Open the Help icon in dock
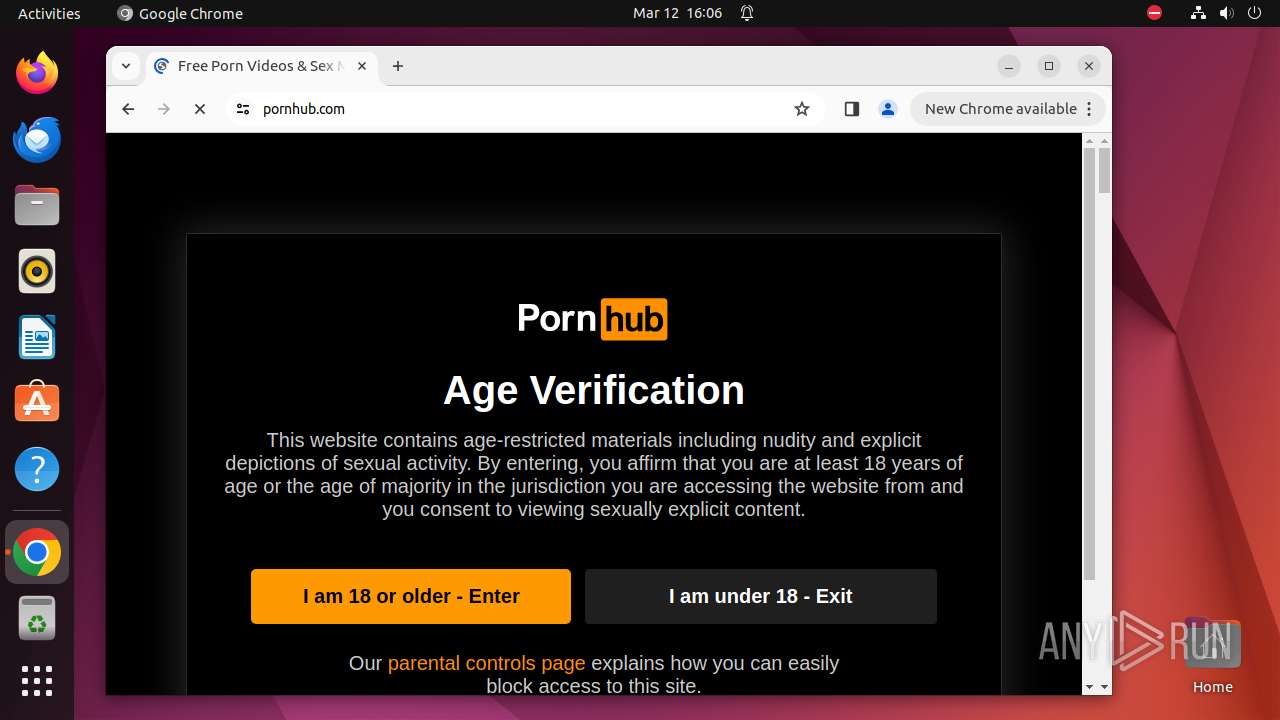 [x=37, y=469]
